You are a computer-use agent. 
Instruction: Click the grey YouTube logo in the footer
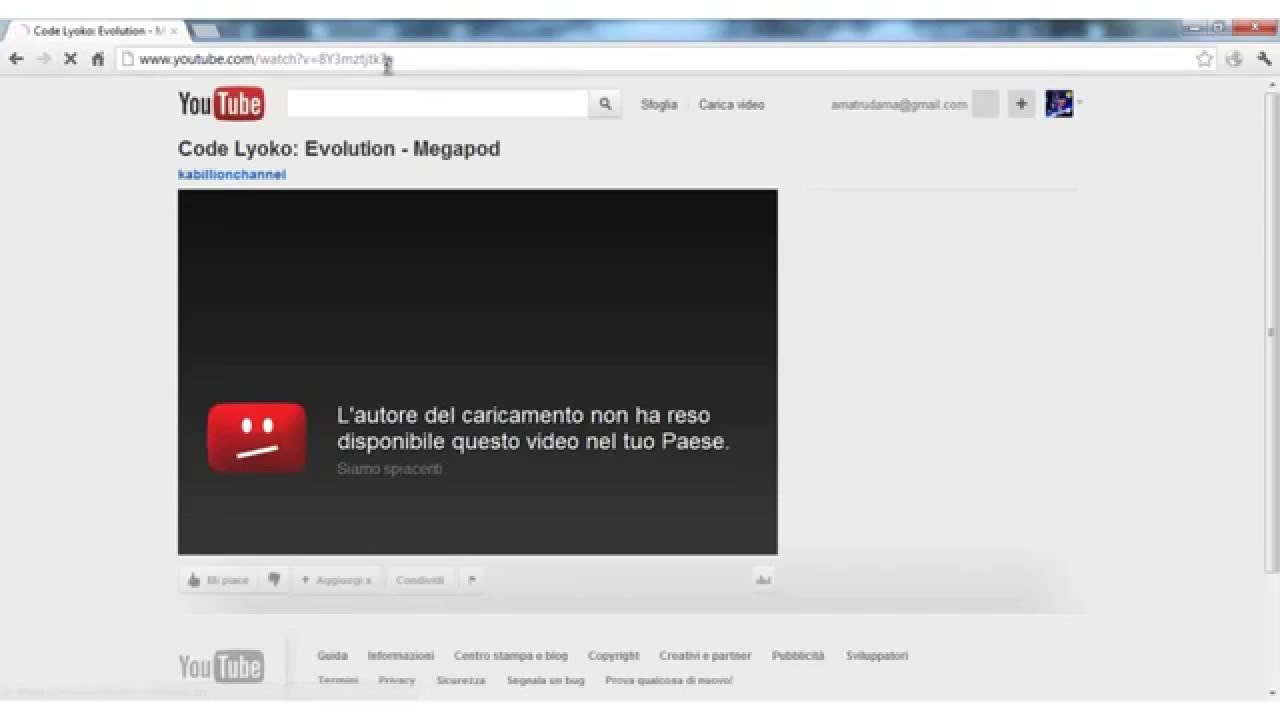[221, 666]
